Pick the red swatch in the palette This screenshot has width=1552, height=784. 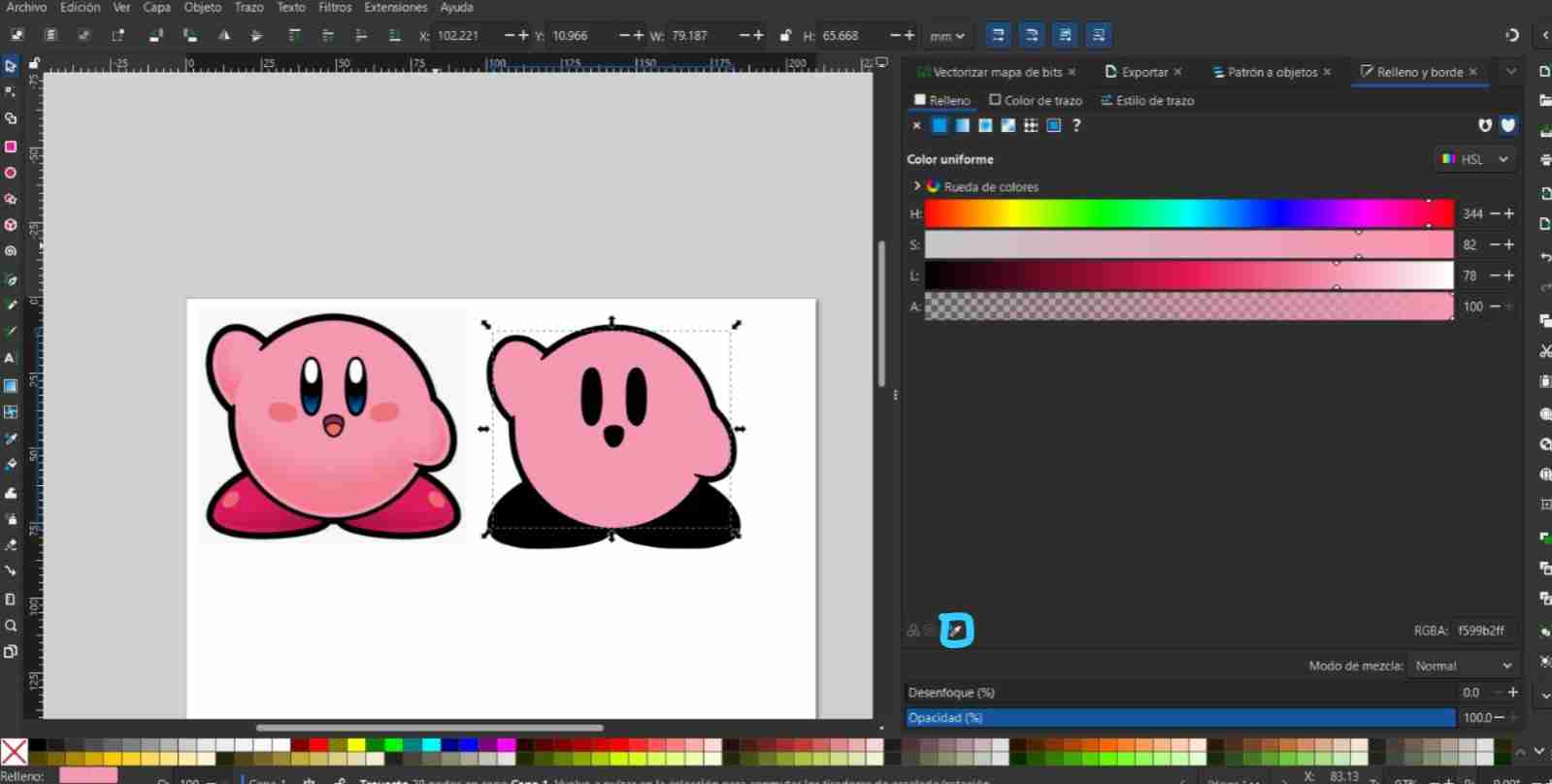click(318, 745)
